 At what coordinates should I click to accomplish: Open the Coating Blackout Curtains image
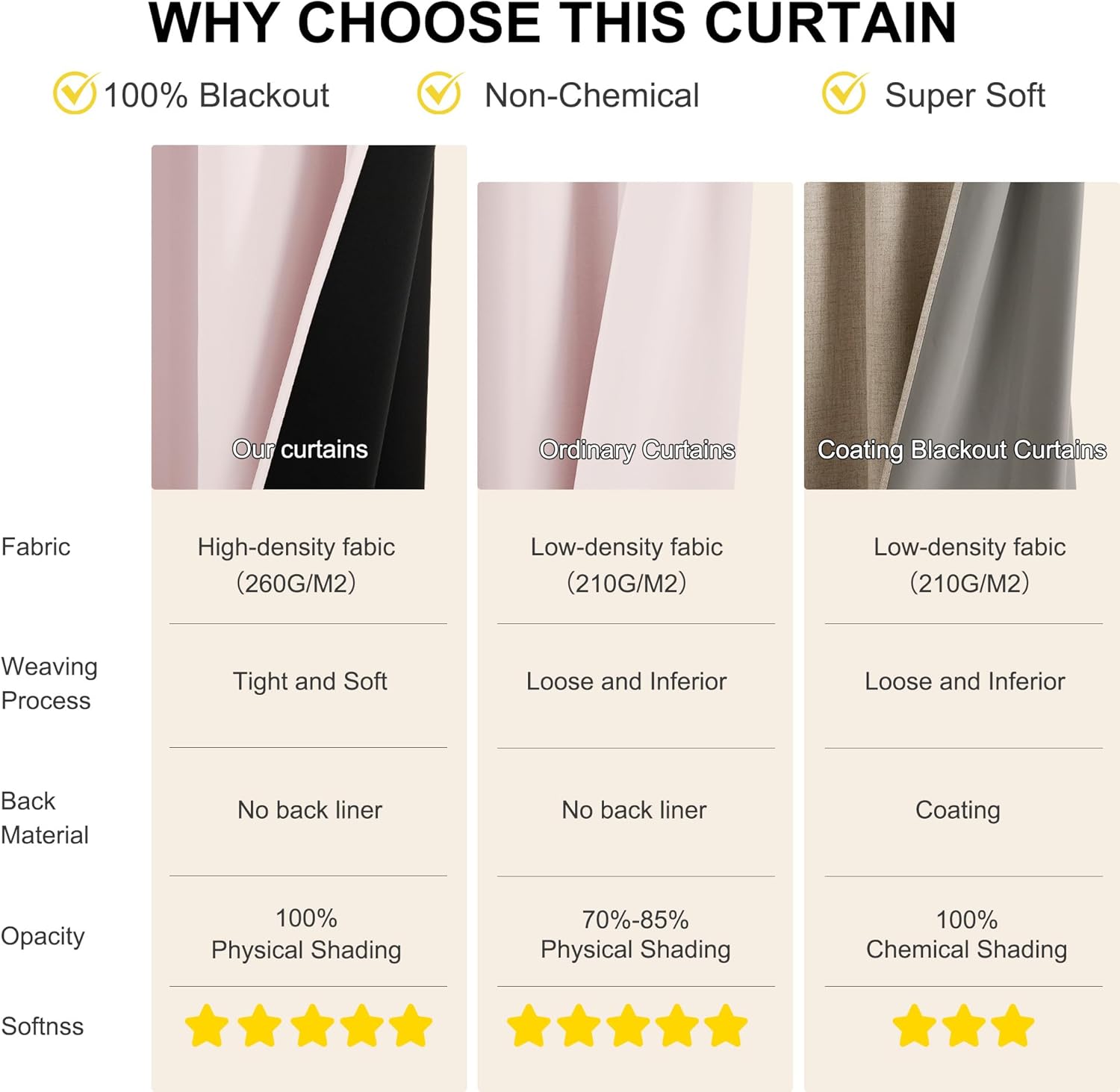pos(961,336)
